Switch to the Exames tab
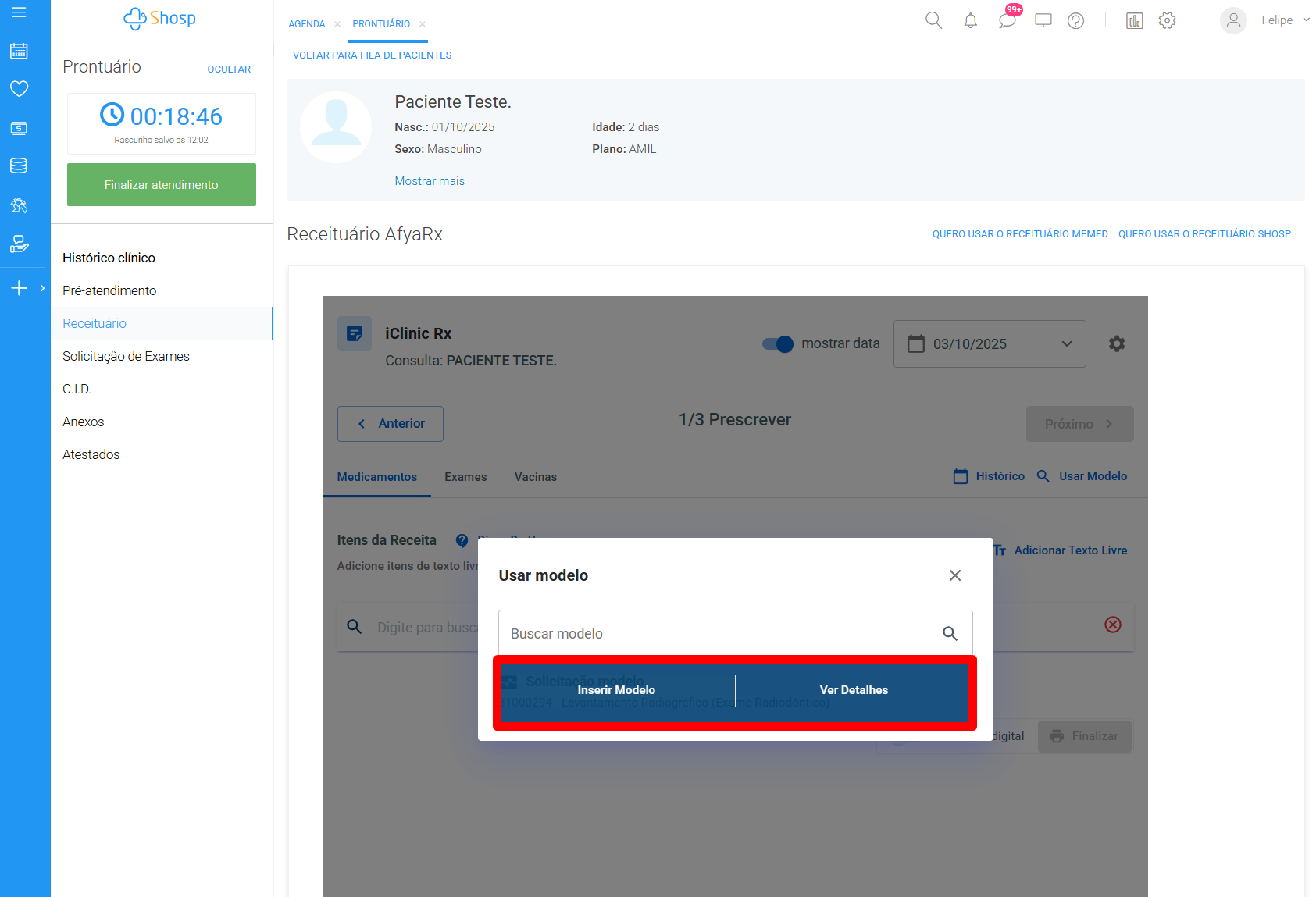Image resolution: width=1316 pixels, height=897 pixels. (465, 477)
